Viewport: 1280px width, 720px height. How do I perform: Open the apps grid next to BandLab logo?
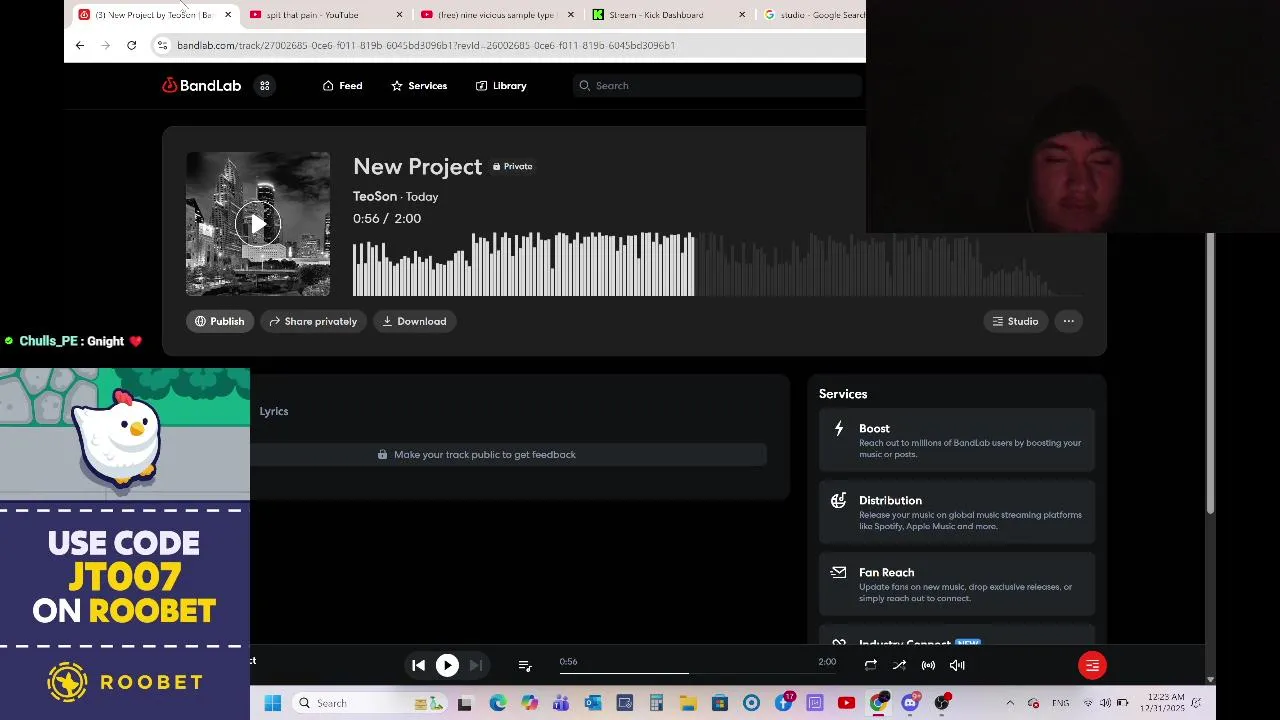point(265,86)
